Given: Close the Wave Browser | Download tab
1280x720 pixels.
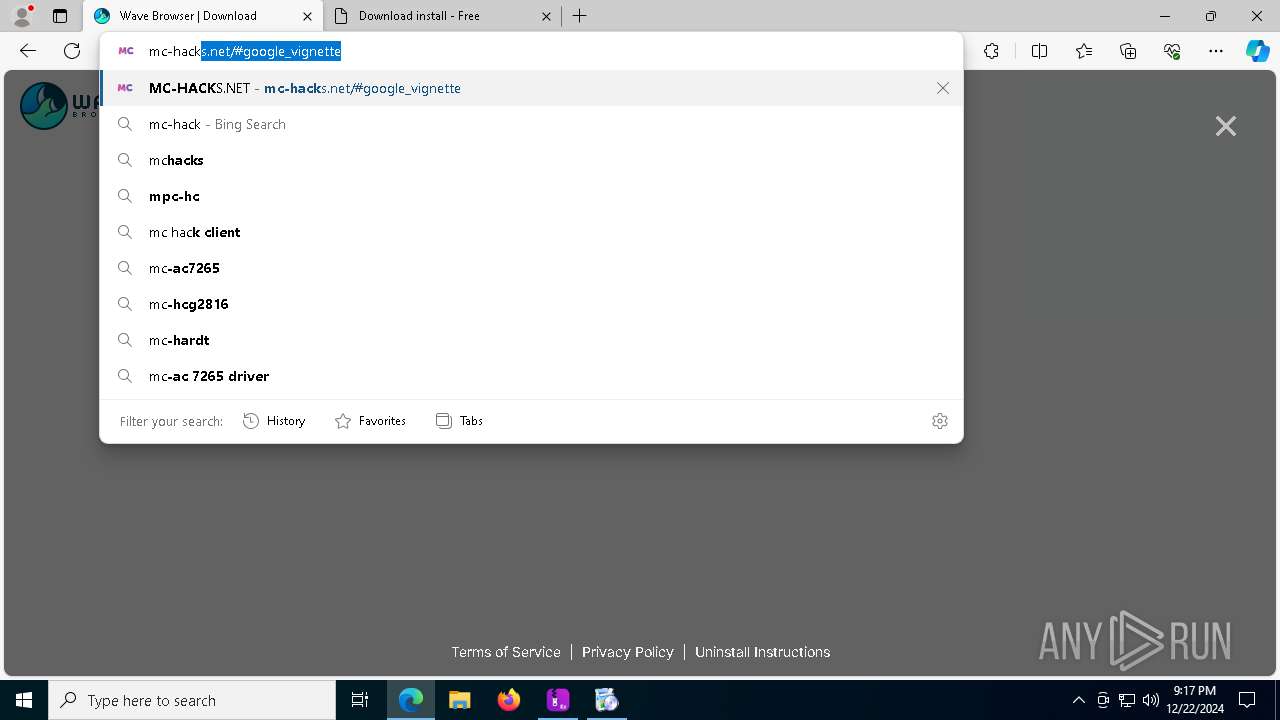Looking at the screenshot, I should tap(307, 16).
